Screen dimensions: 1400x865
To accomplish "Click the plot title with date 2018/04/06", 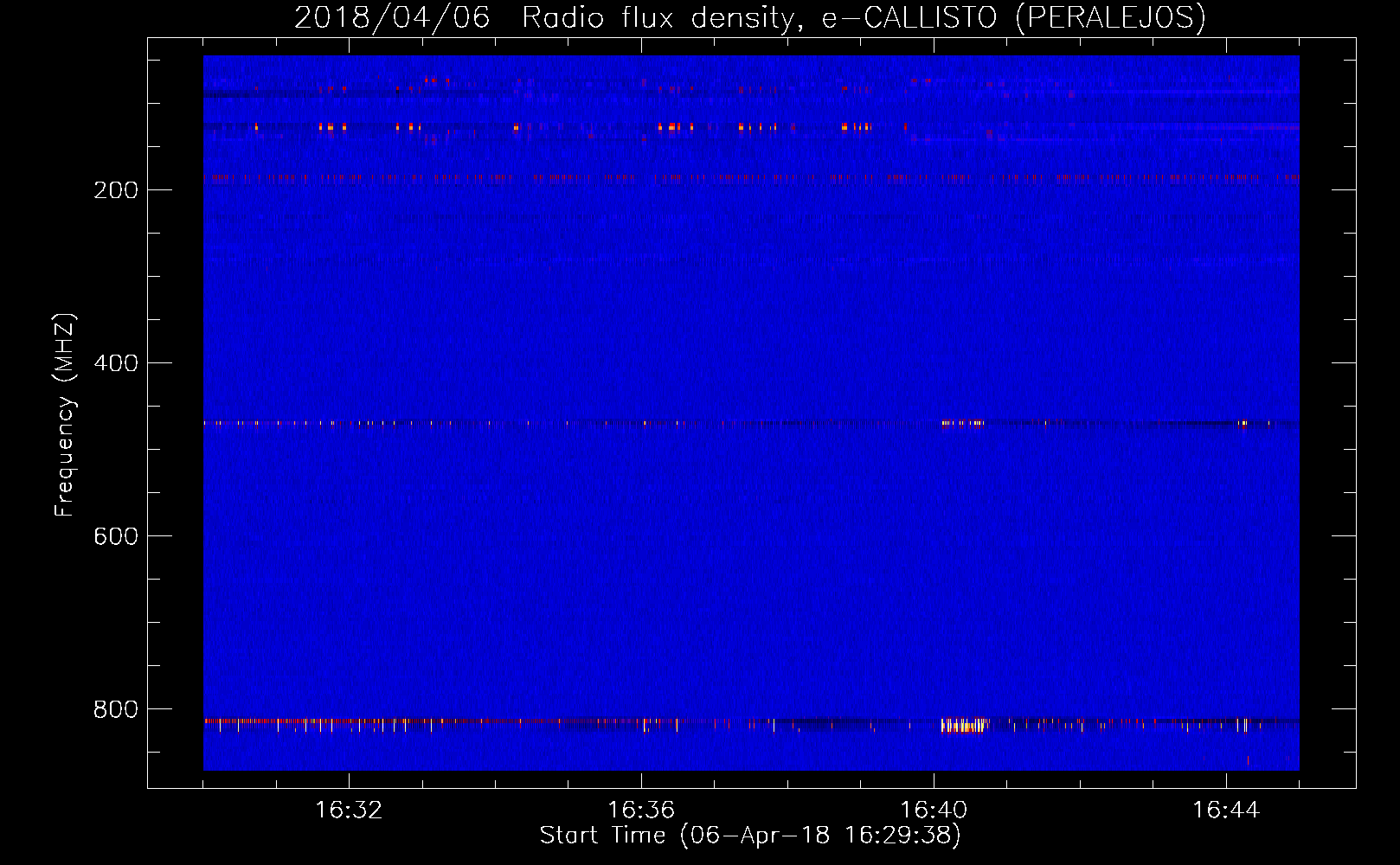I will 749,17.
